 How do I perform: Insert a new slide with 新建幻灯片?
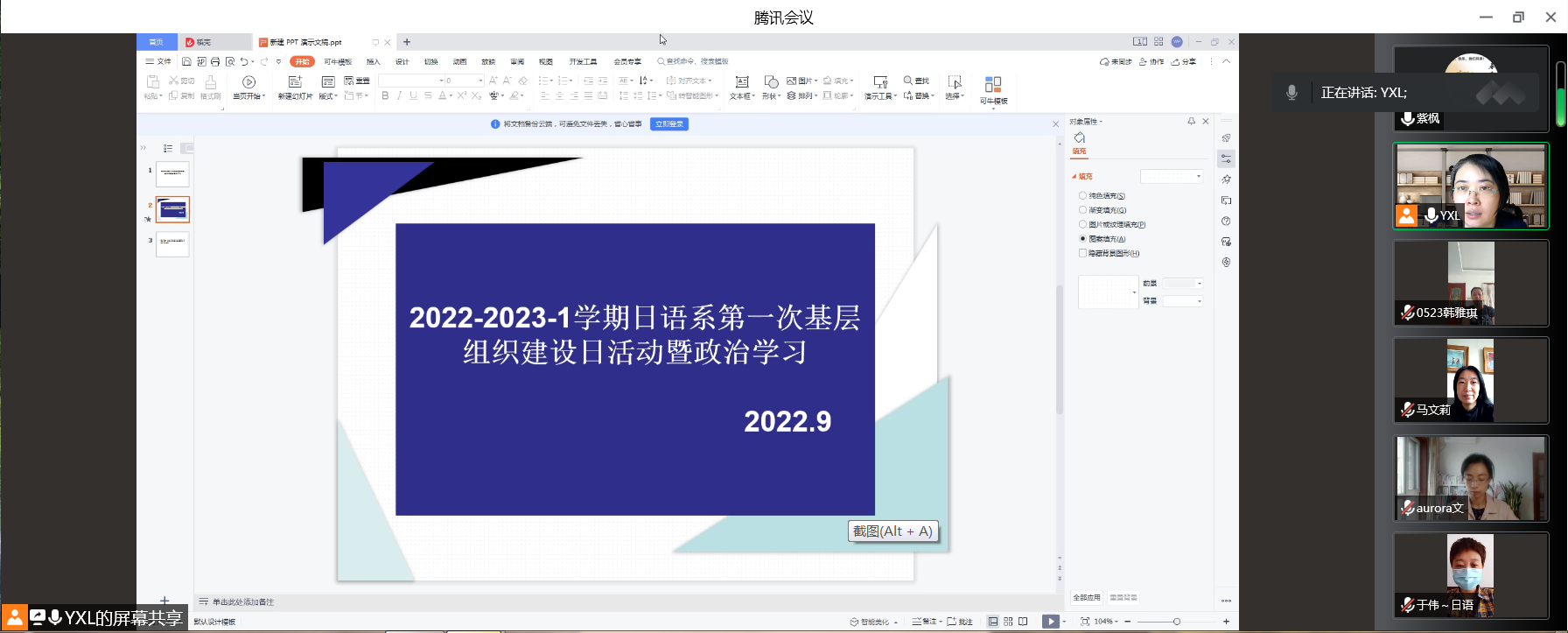(295, 87)
